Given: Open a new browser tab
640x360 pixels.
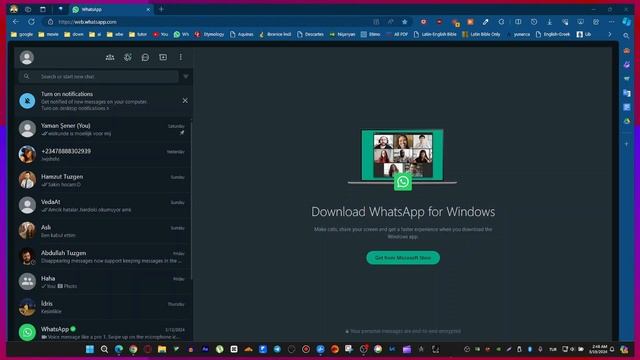Looking at the screenshot, I should 161,9.
